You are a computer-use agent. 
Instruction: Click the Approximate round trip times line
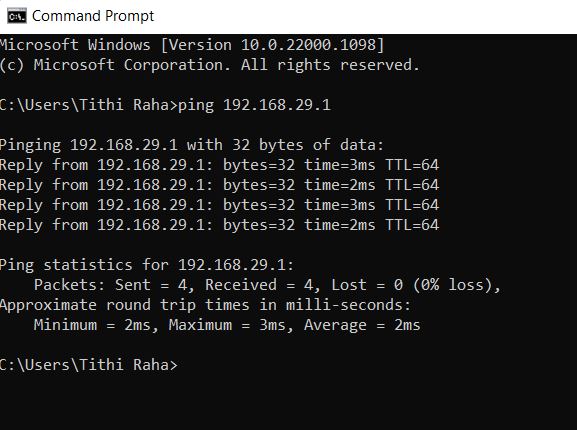[205, 305]
